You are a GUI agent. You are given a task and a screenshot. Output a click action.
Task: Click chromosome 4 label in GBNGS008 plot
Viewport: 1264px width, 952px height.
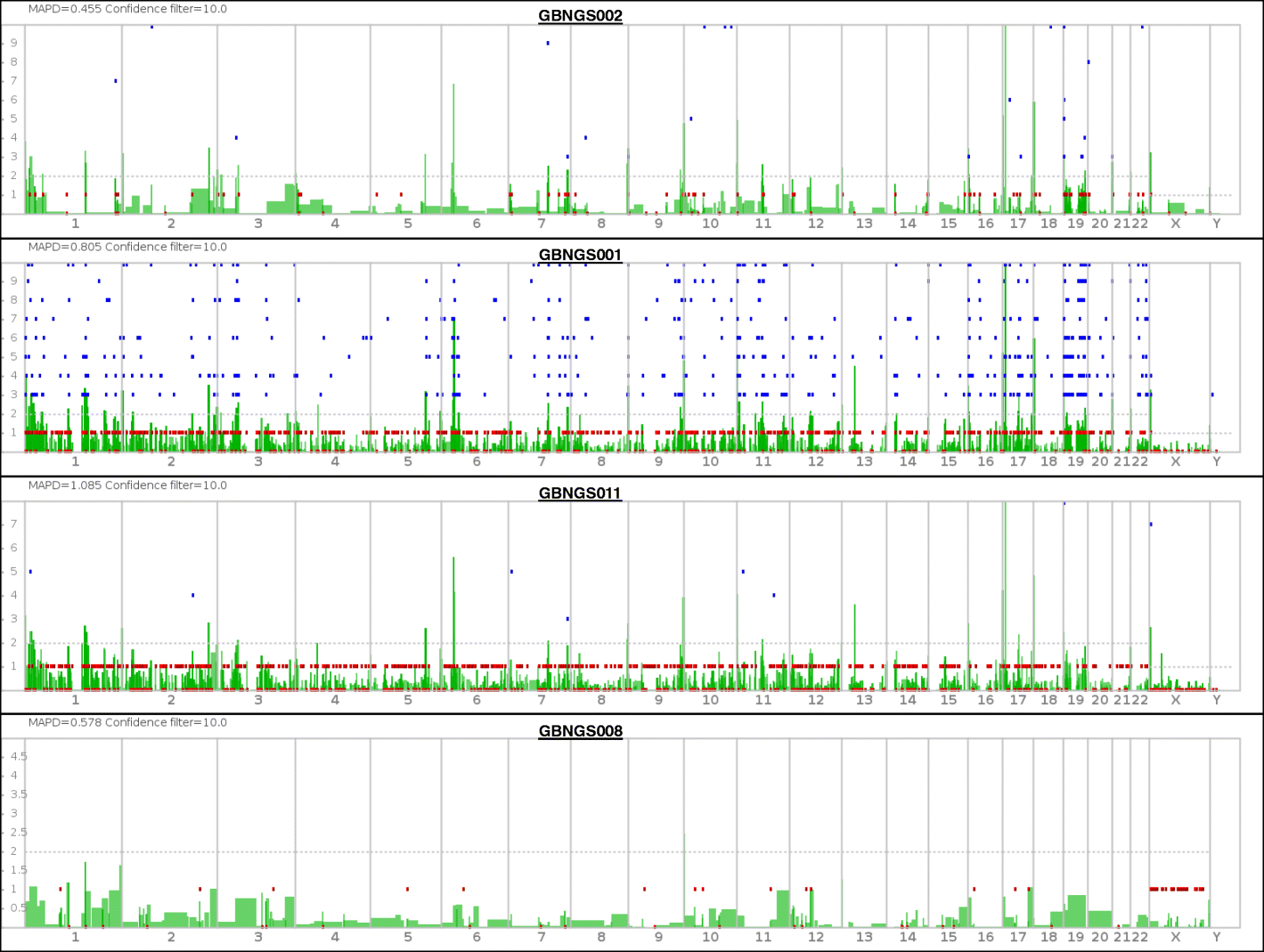[x=335, y=937]
